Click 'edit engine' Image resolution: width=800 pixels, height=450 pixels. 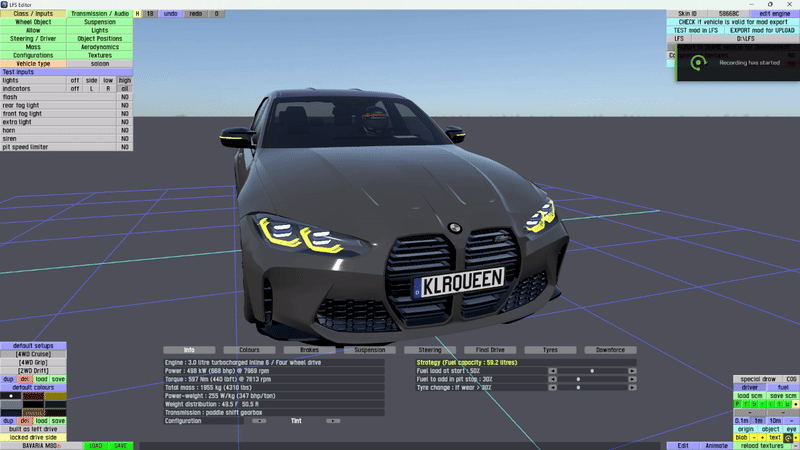[x=774, y=14]
